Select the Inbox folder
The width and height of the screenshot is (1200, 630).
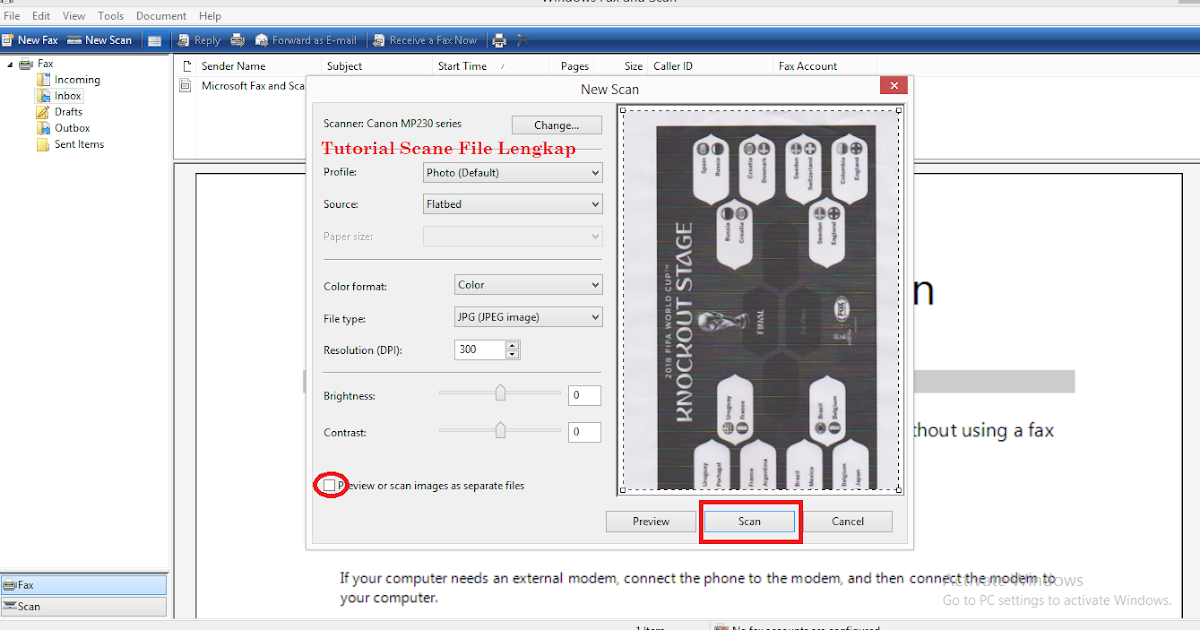point(64,95)
